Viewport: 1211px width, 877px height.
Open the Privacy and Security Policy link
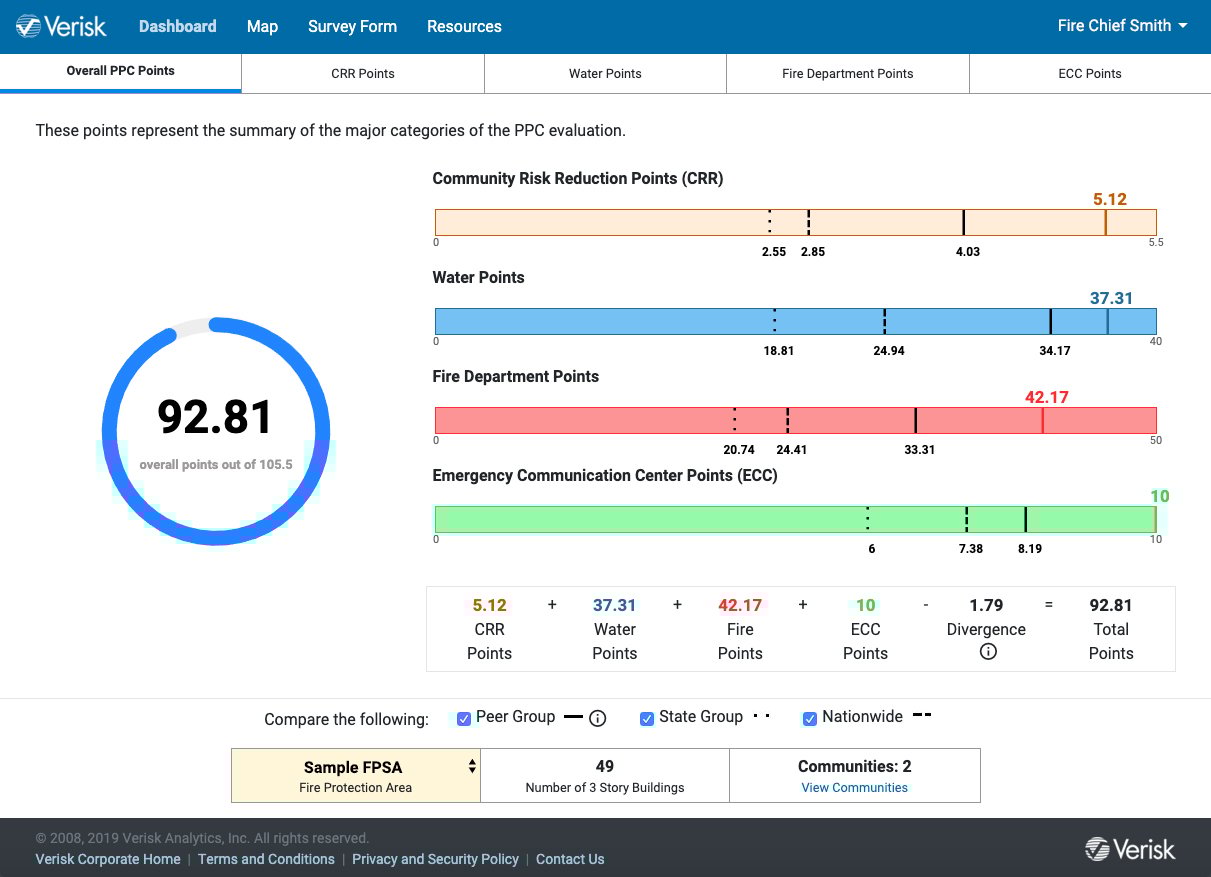[435, 859]
